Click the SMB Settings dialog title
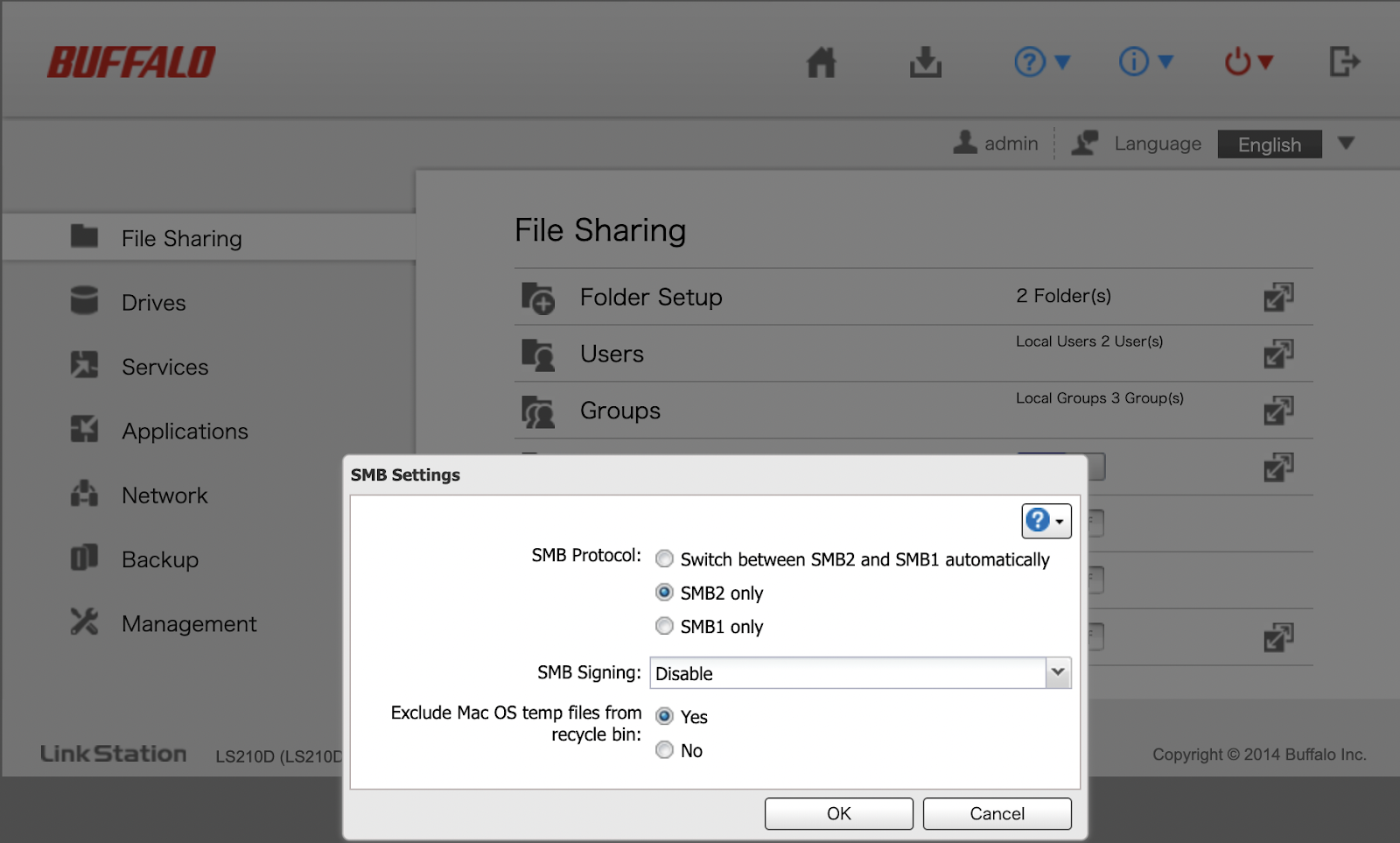 pyautogui.click(x=405, y=474)
